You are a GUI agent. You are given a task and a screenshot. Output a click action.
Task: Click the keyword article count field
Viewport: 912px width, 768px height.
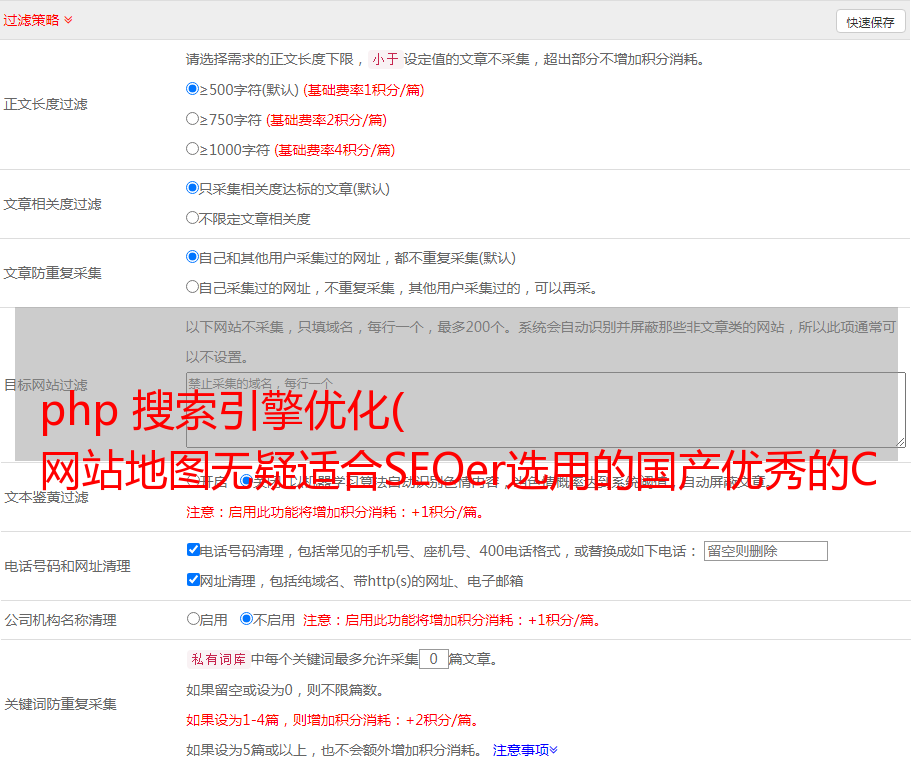(x=433, y=659)
